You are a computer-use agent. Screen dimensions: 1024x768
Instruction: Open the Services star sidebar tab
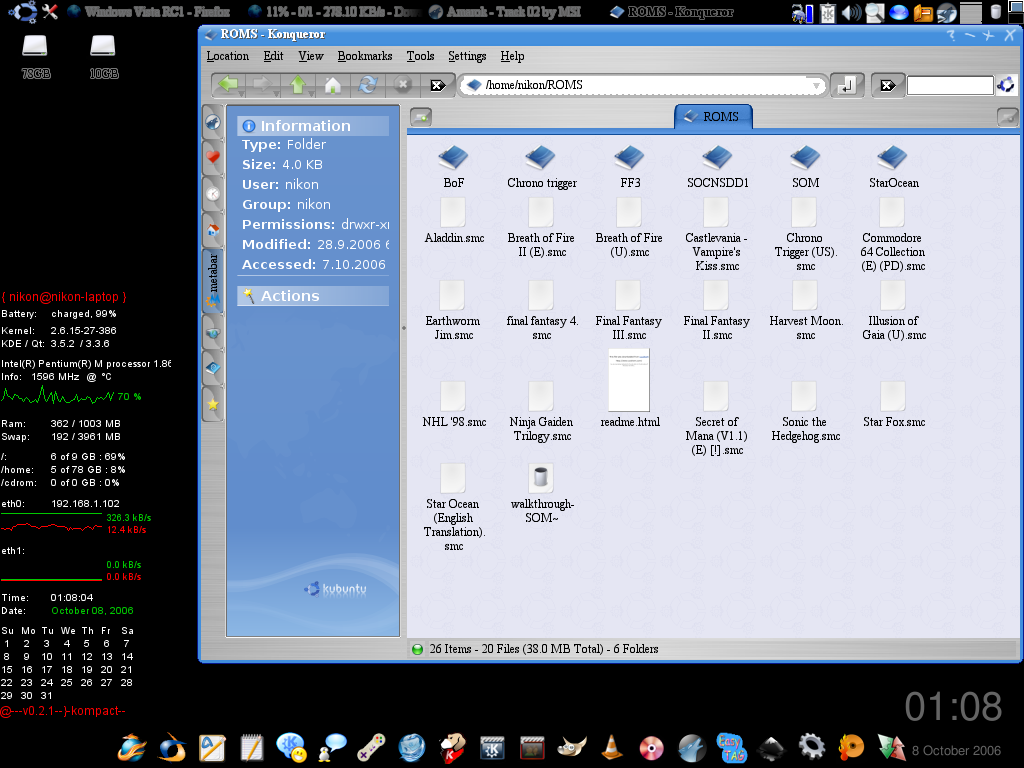[213, 404]
